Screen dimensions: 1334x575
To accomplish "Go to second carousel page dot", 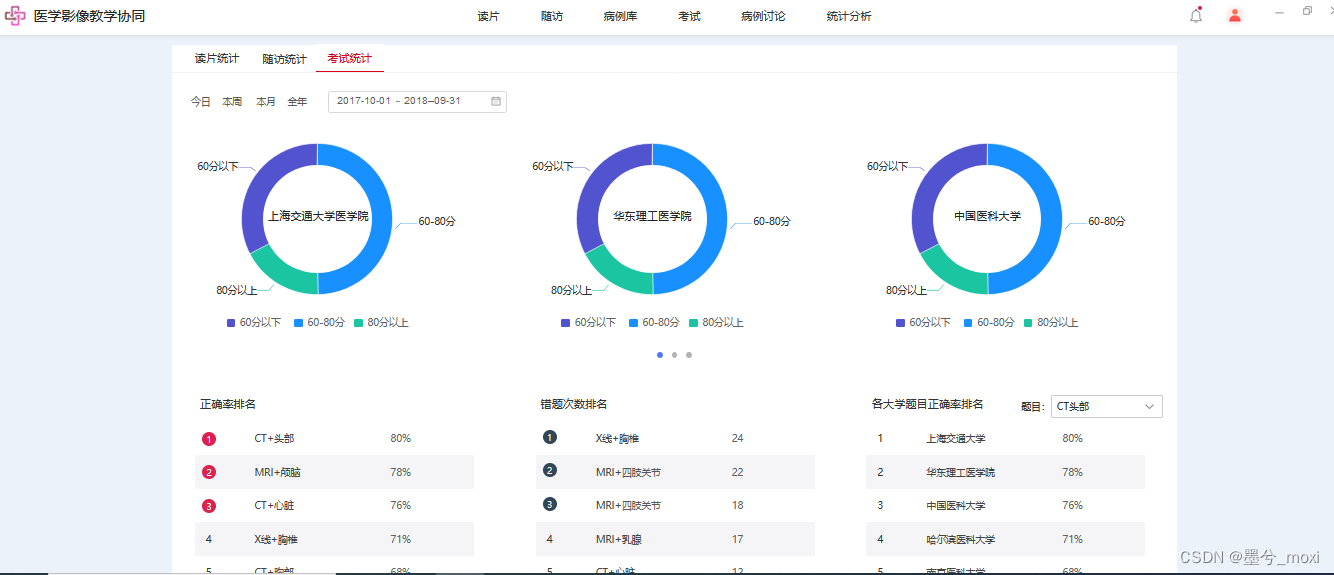I will (674, 355).
